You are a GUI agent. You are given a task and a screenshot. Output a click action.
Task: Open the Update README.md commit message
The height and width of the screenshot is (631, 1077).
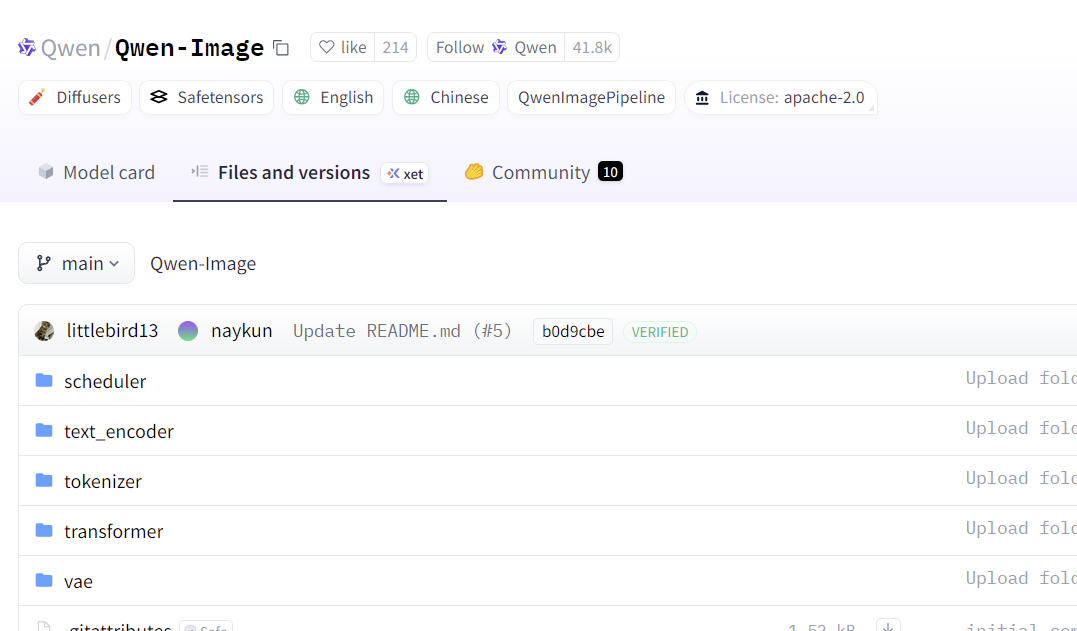pos(403,331)
